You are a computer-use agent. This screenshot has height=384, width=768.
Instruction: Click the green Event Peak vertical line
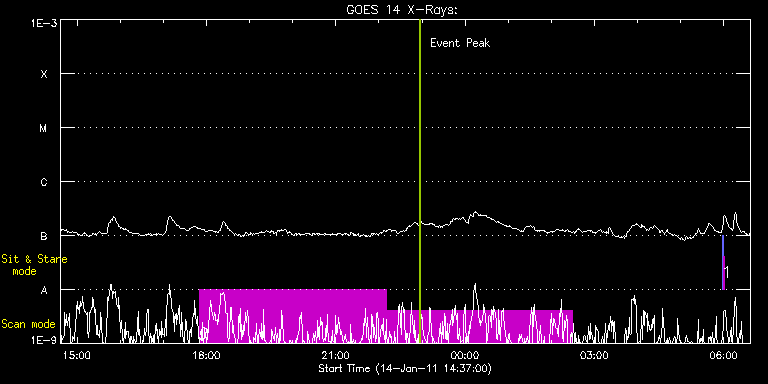click(420, 181)
